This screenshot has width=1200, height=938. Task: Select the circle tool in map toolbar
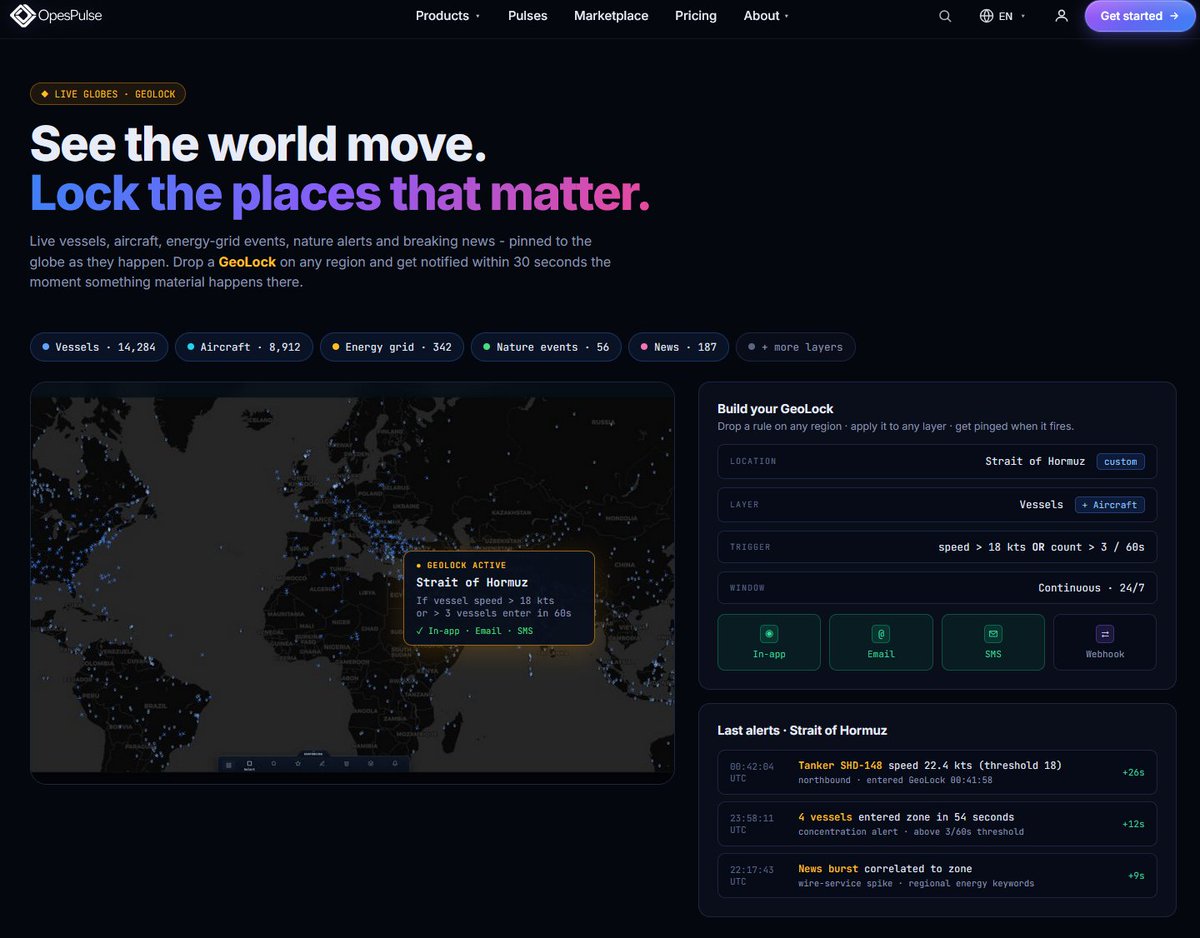point(274,763)
